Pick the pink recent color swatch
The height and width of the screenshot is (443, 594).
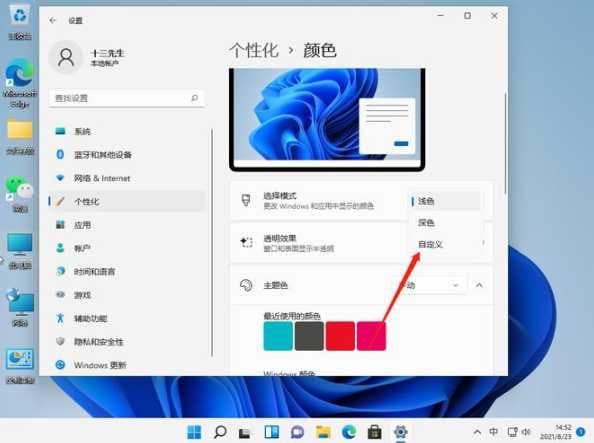[371, 336]
